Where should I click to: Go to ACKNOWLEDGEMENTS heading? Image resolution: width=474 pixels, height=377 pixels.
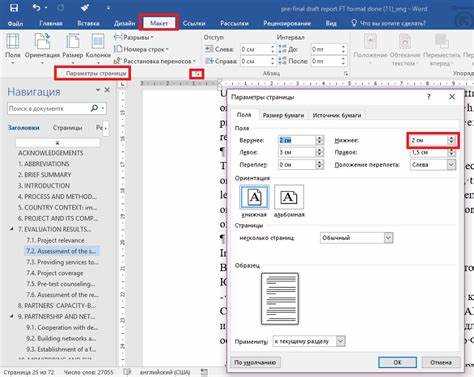[51, 153]
